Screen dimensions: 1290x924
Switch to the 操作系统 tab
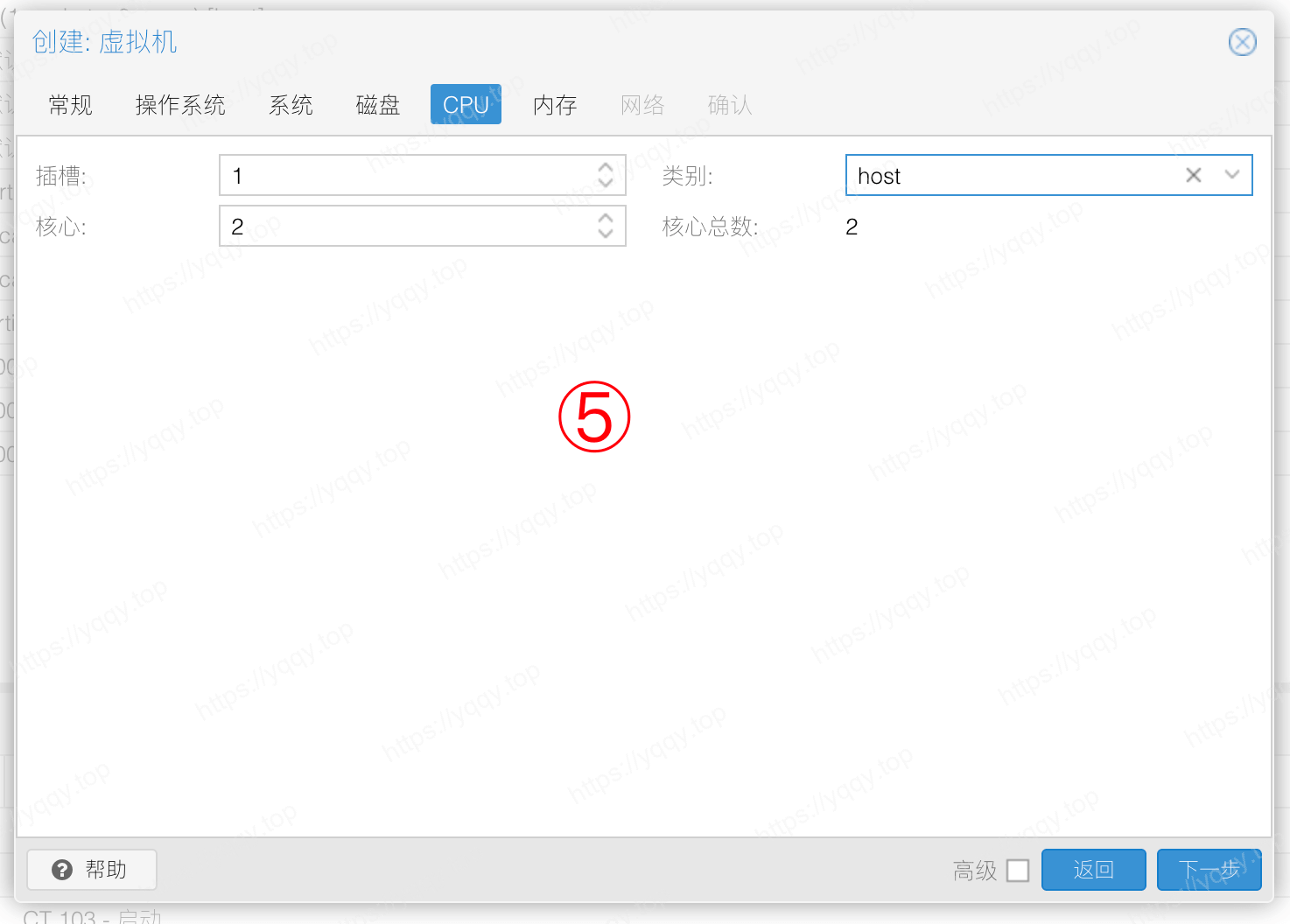(x=180, y=105)
